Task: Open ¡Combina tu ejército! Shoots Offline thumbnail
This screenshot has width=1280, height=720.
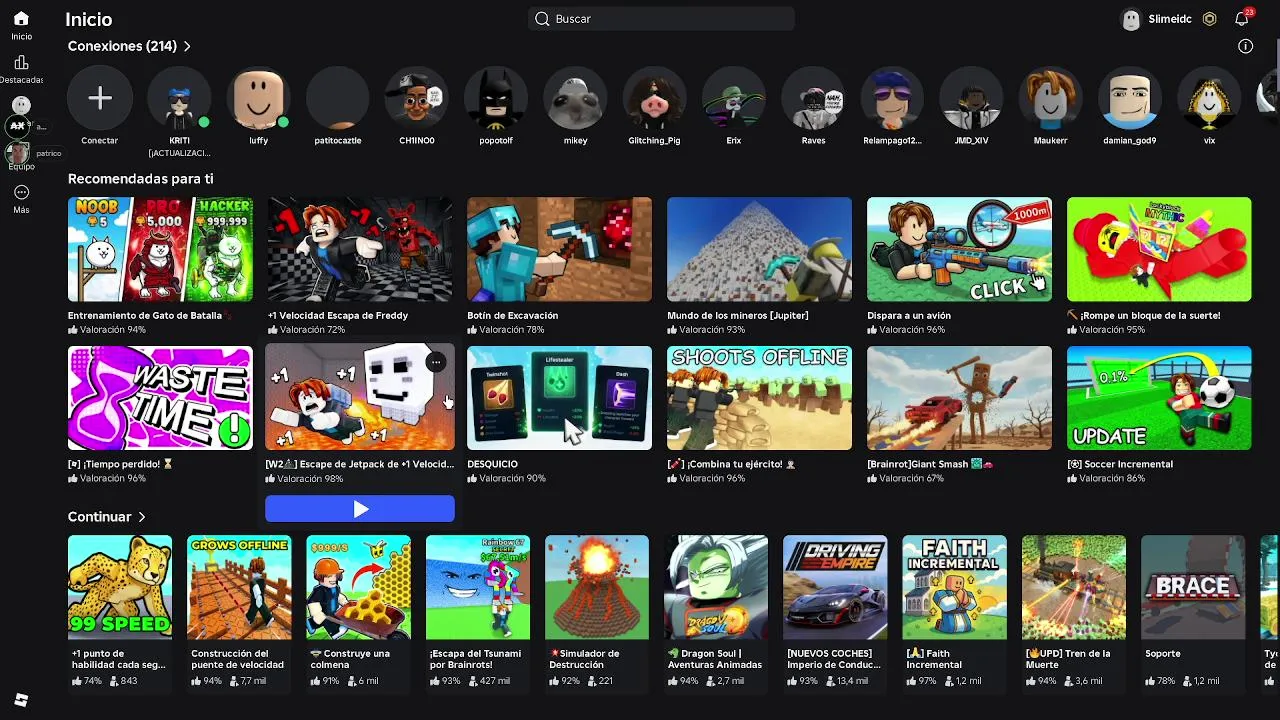Action: 759,398
